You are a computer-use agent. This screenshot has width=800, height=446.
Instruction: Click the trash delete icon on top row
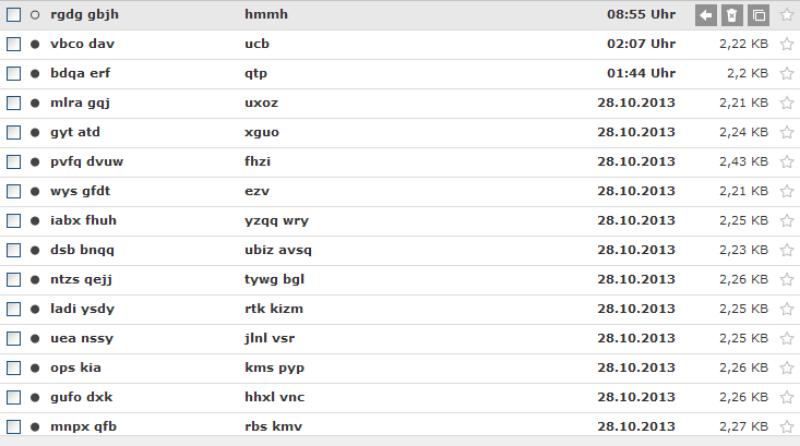tap(732, 15)
